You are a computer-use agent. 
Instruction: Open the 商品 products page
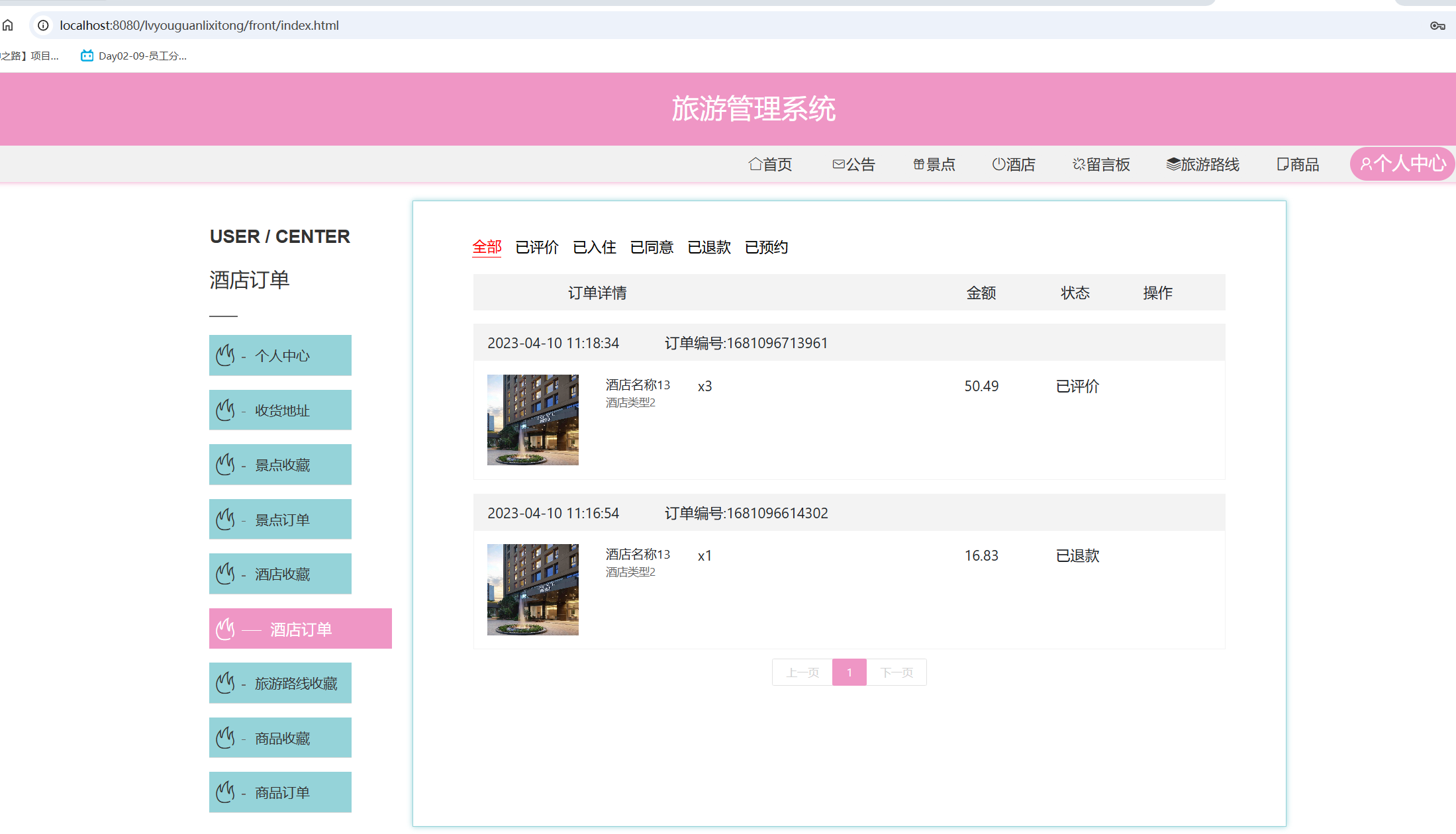click(1298, 164)
